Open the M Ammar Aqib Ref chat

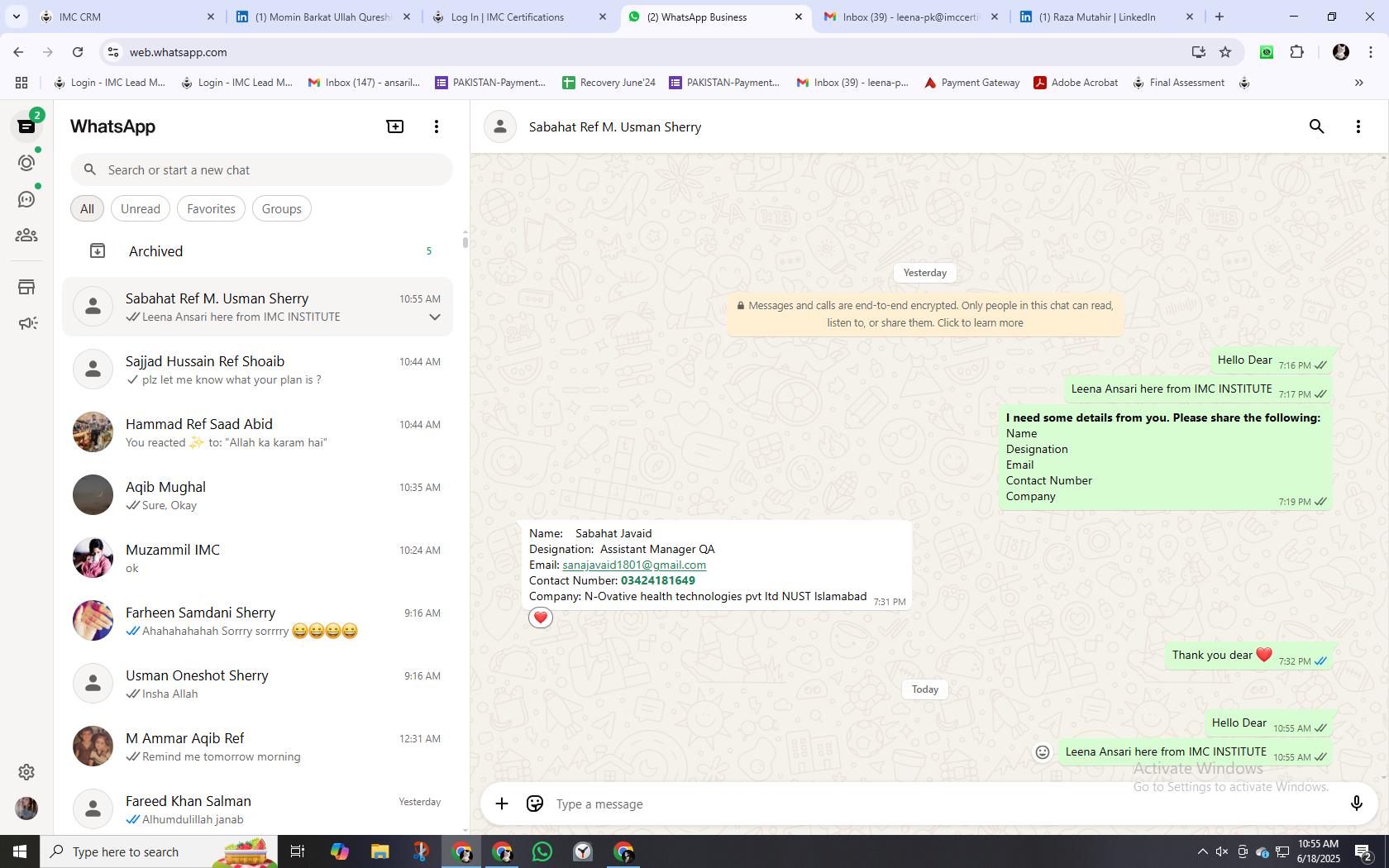(257, 746)
